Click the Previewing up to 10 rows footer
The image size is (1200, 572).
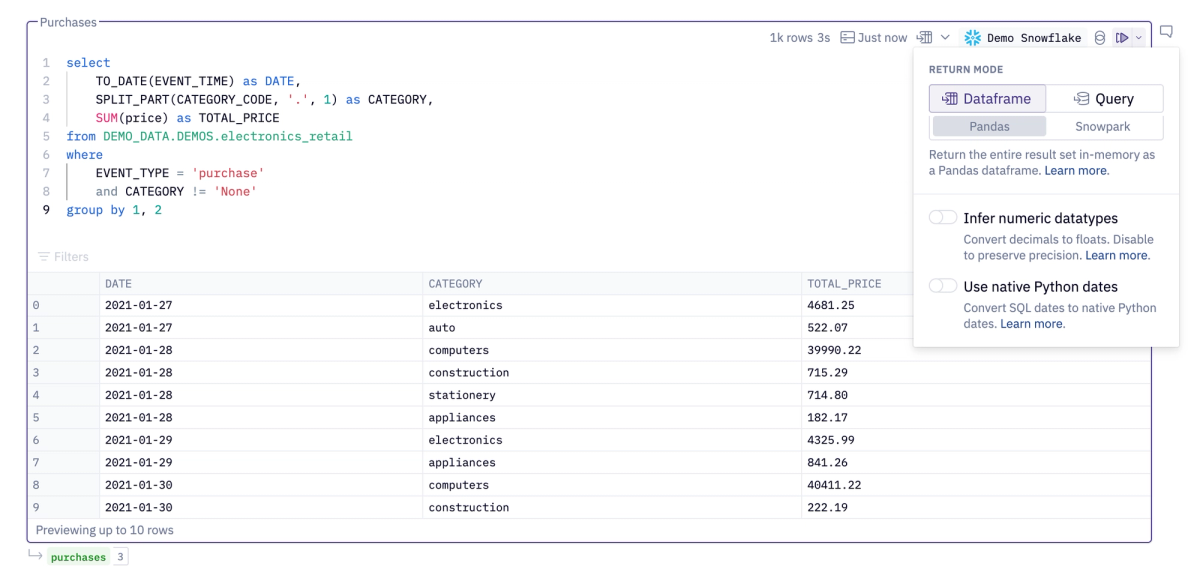(x=105, y=530)
